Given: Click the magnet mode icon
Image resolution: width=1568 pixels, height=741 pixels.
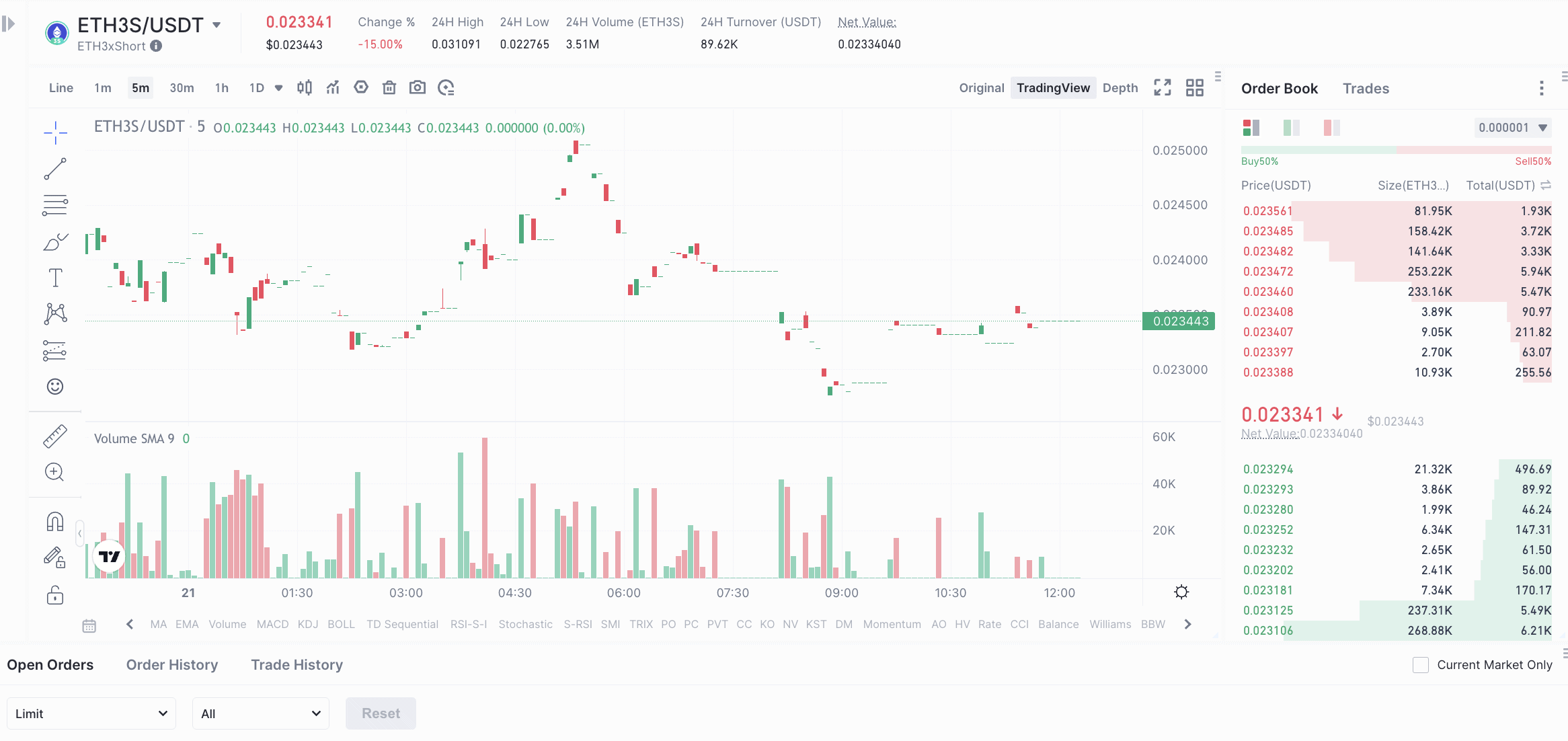Looking at the screenshot, I should (x=55, y=521).
